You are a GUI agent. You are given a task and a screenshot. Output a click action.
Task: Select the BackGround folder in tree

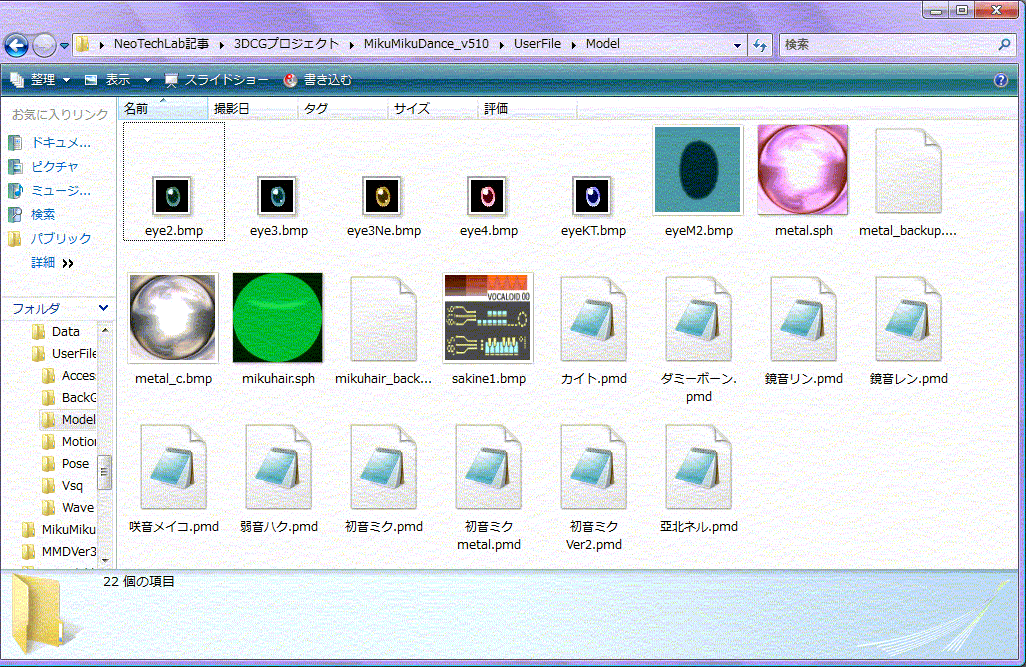(69, 397)
